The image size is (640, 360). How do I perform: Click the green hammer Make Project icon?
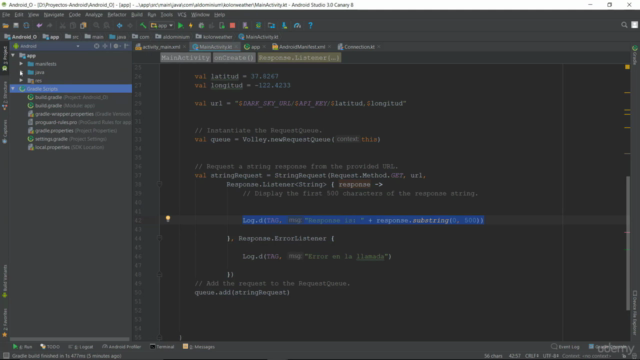coord(143,25)
